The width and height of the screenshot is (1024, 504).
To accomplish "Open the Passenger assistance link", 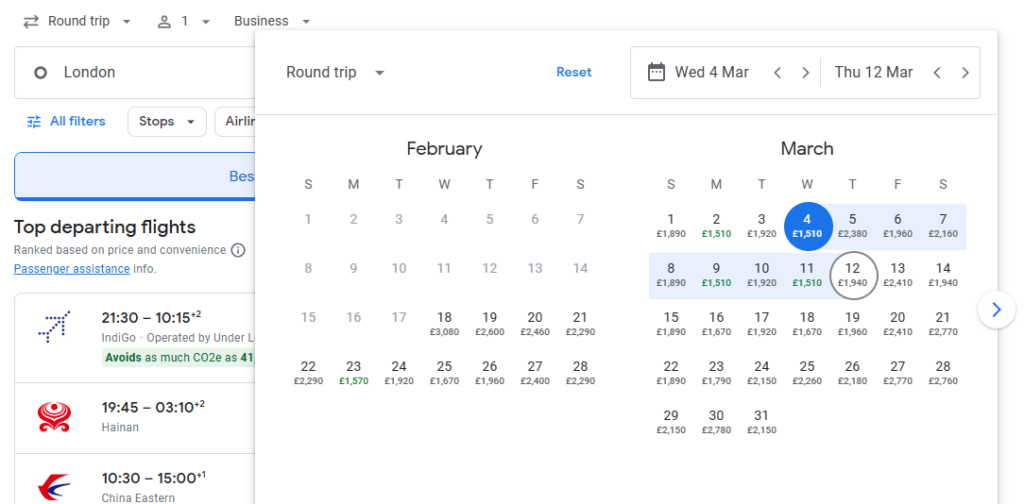I will click(x=72, y=269).
